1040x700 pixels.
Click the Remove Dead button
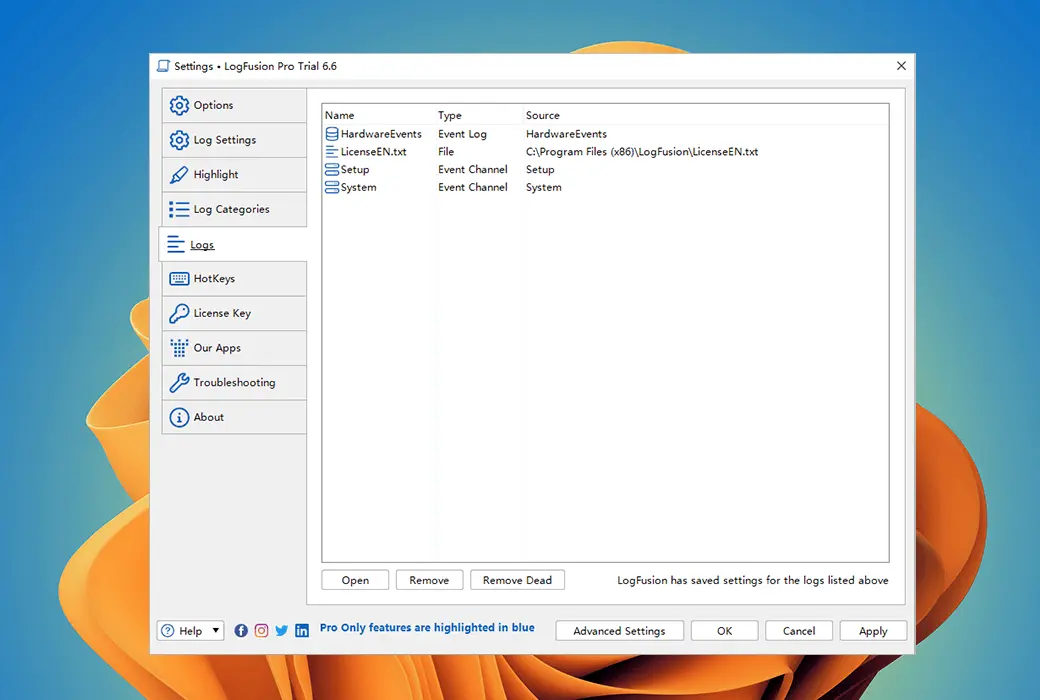pos(517,580)
